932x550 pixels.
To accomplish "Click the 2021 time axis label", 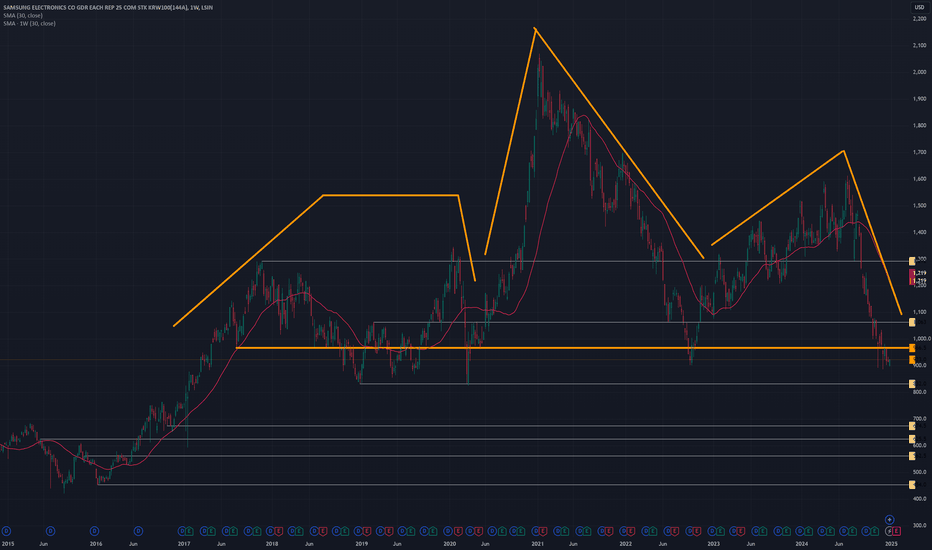I will [x=537, y=544].
